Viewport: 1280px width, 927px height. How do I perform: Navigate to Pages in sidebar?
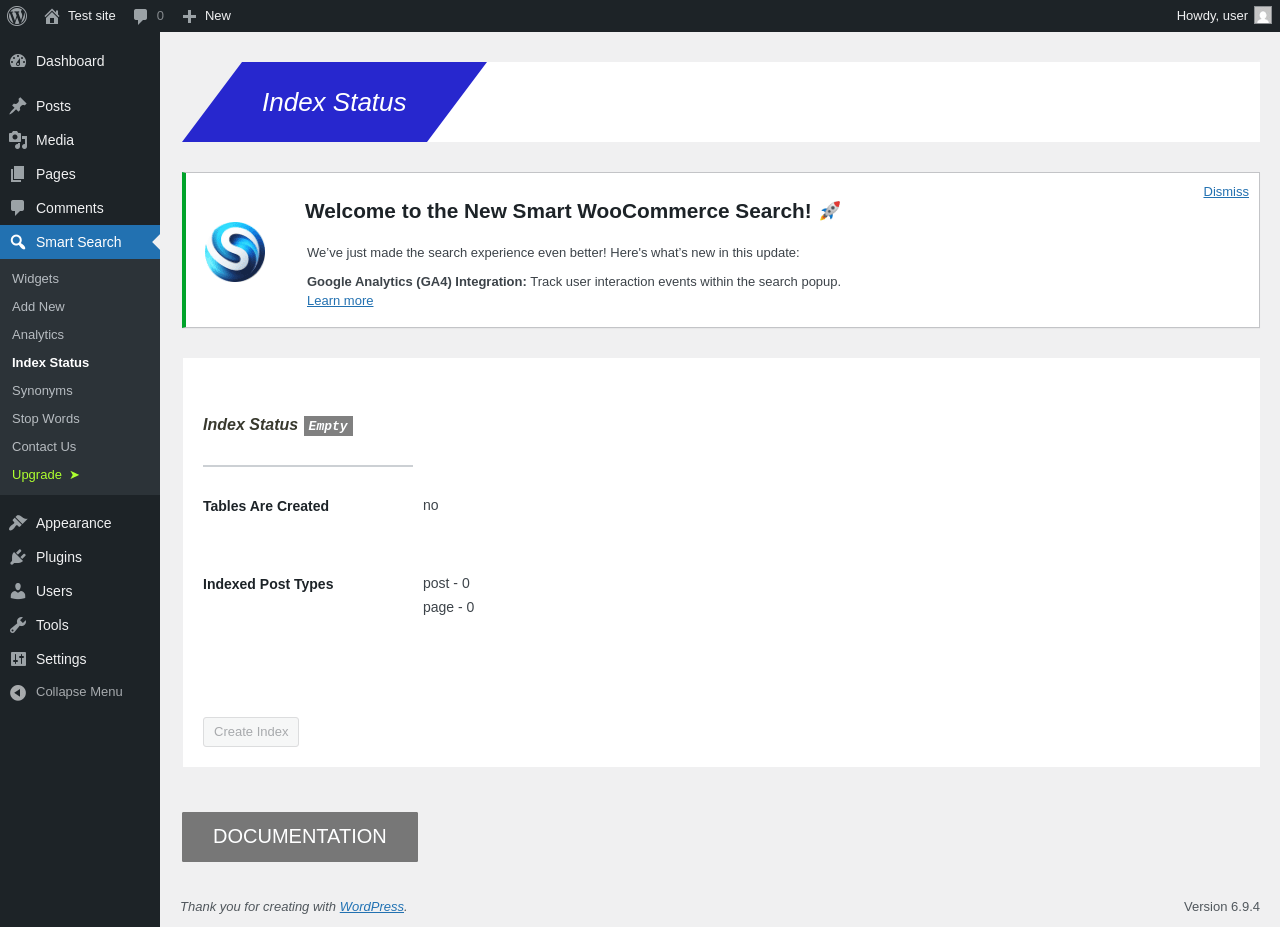tap(80, 174)
